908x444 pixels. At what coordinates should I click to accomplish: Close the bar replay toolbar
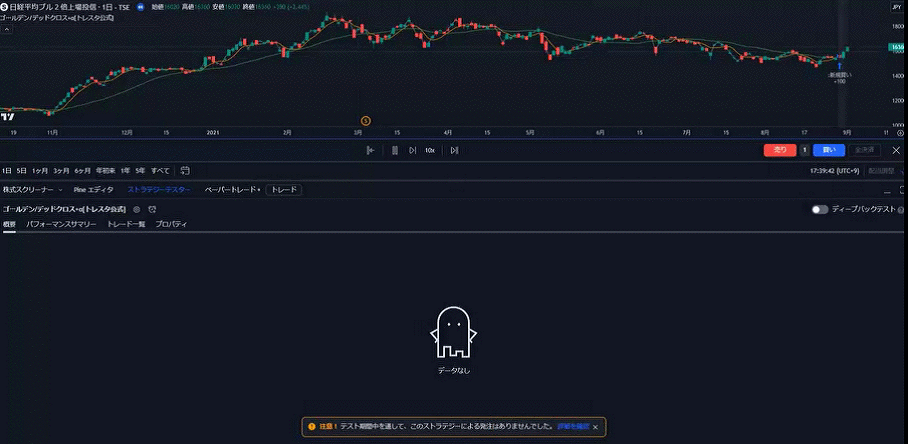point(896,150)
